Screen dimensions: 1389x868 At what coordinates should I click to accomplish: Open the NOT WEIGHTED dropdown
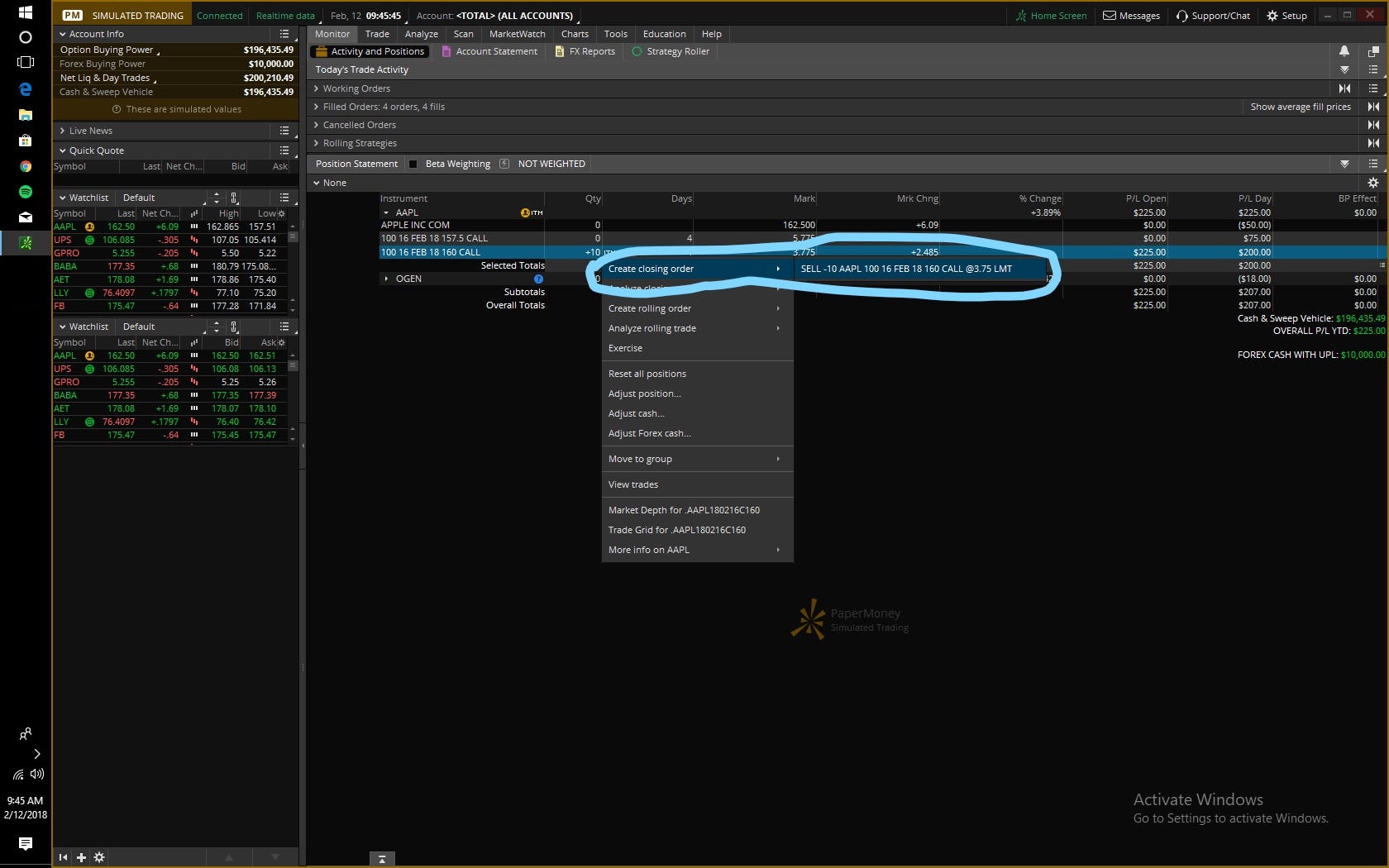(551, 164)
